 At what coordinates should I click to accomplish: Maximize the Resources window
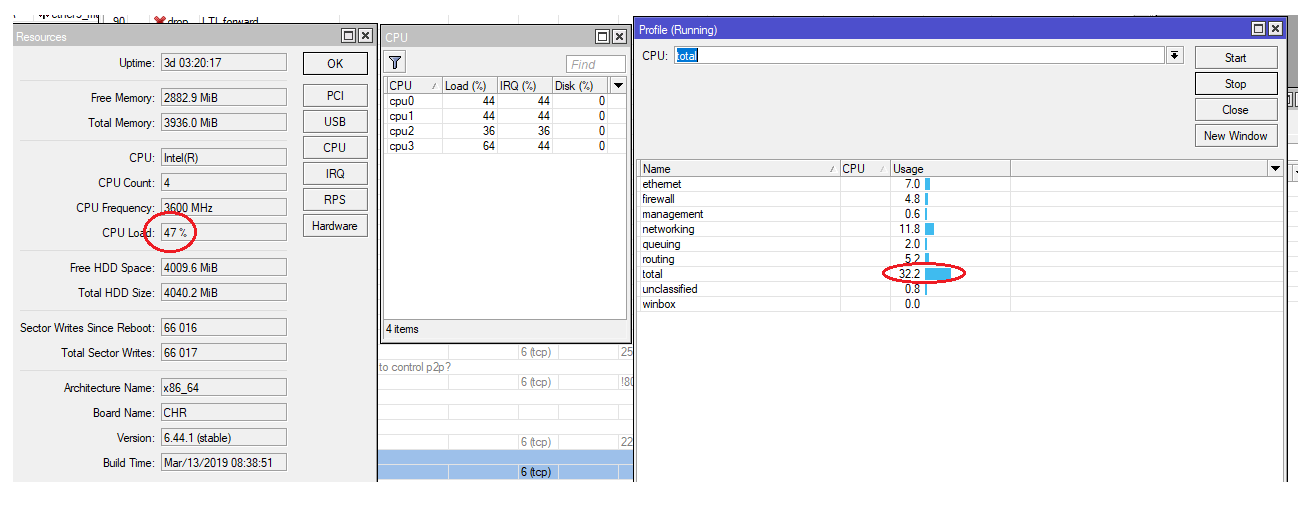click(x=348, y=36)
